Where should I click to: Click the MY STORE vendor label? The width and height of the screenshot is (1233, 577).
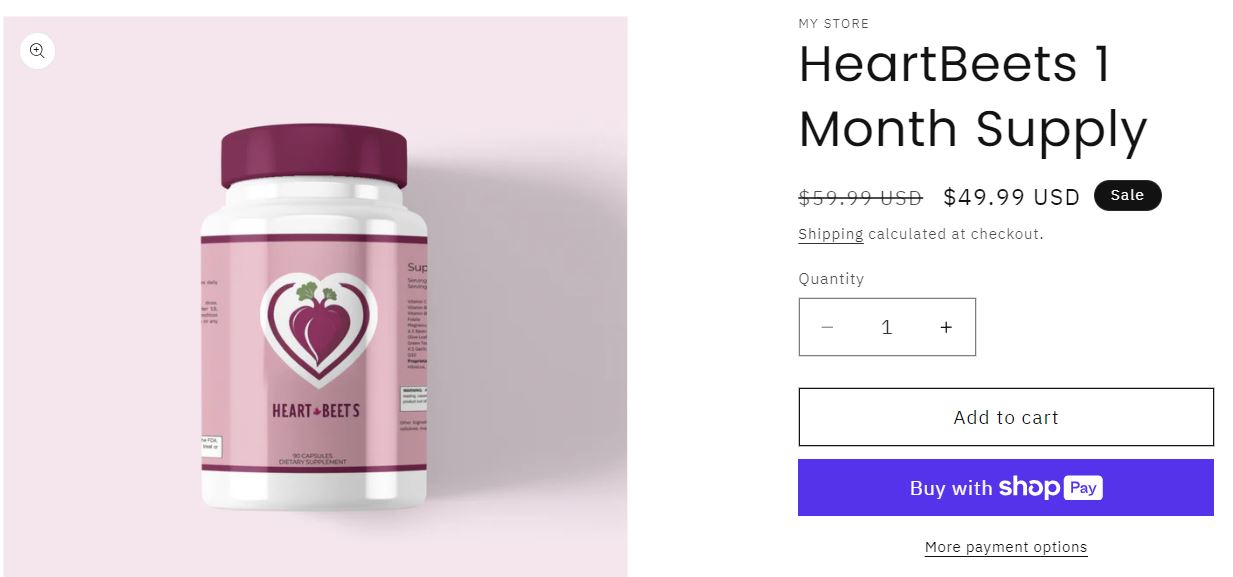pyautogui.click(x=834, y=23)
